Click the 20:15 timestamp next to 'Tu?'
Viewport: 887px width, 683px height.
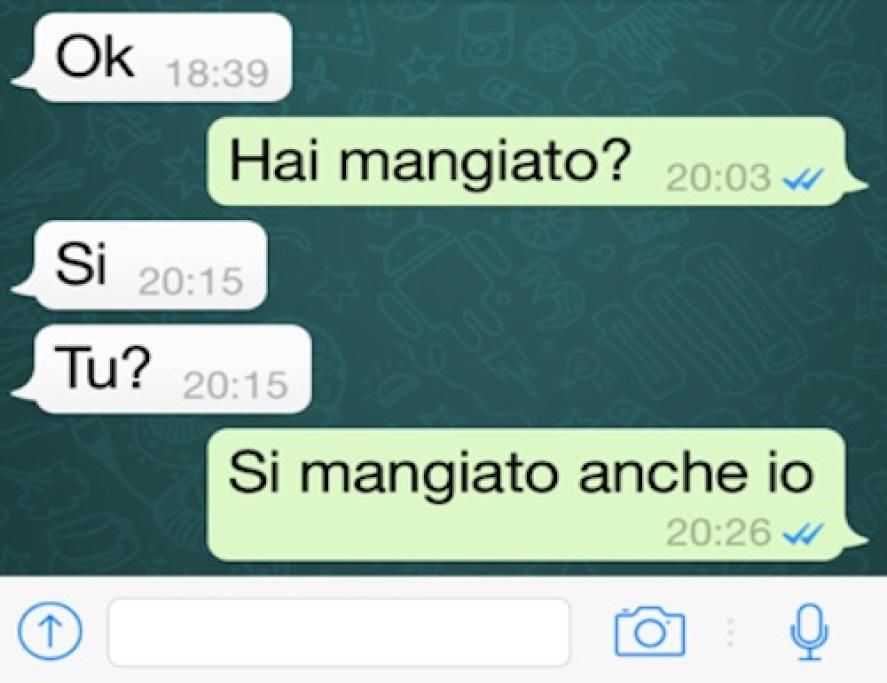pos(235,385)
